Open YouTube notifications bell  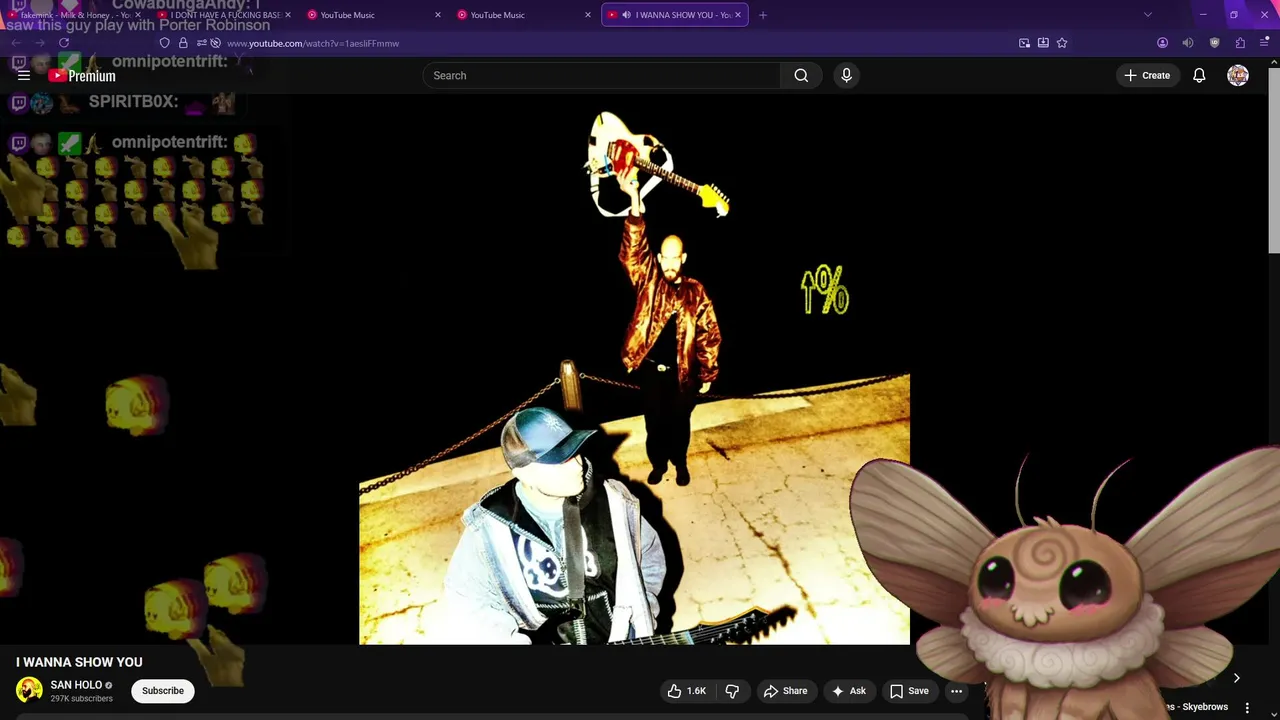coord(1199,75)
